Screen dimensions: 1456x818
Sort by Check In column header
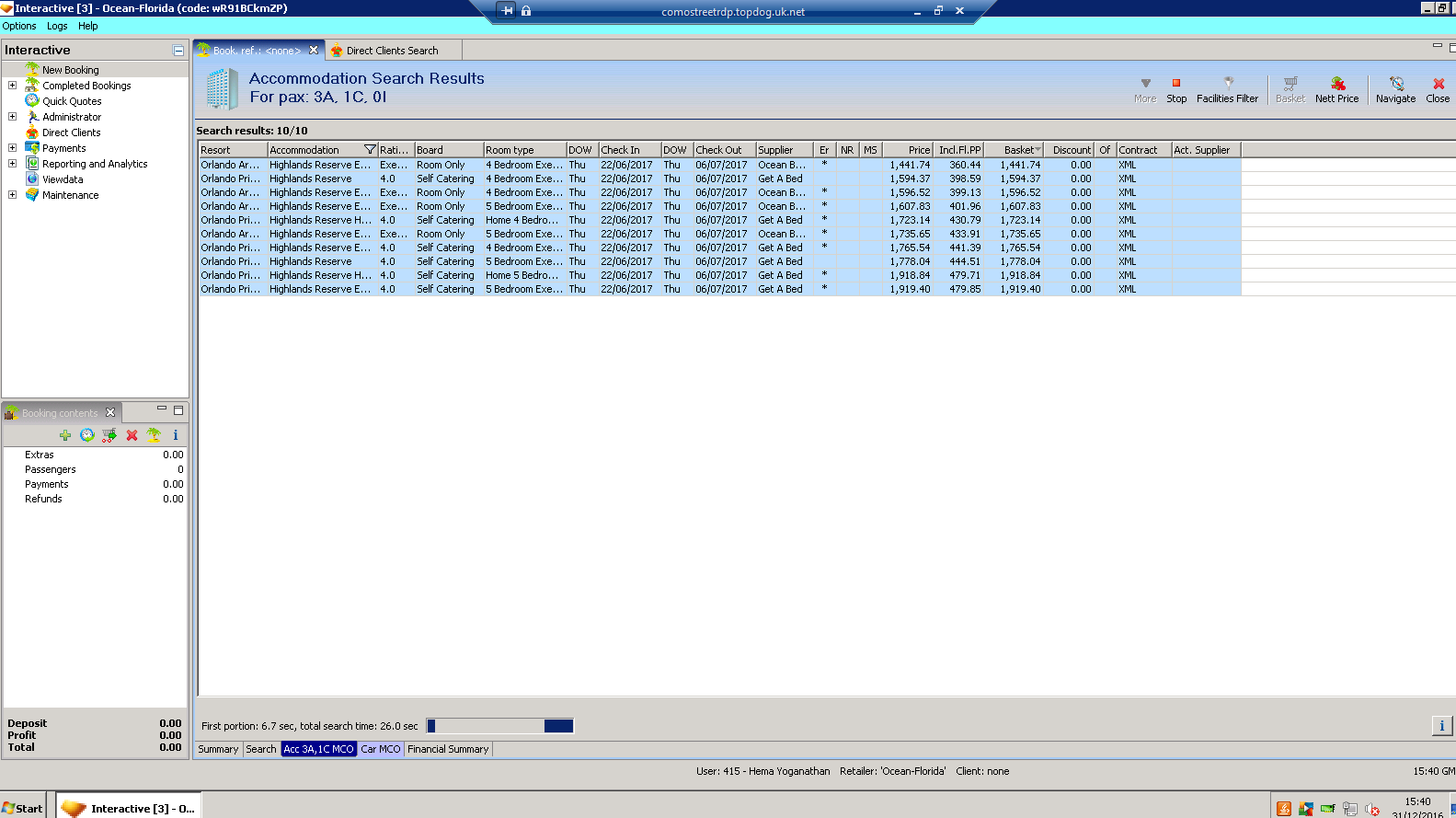coord(630,150)
